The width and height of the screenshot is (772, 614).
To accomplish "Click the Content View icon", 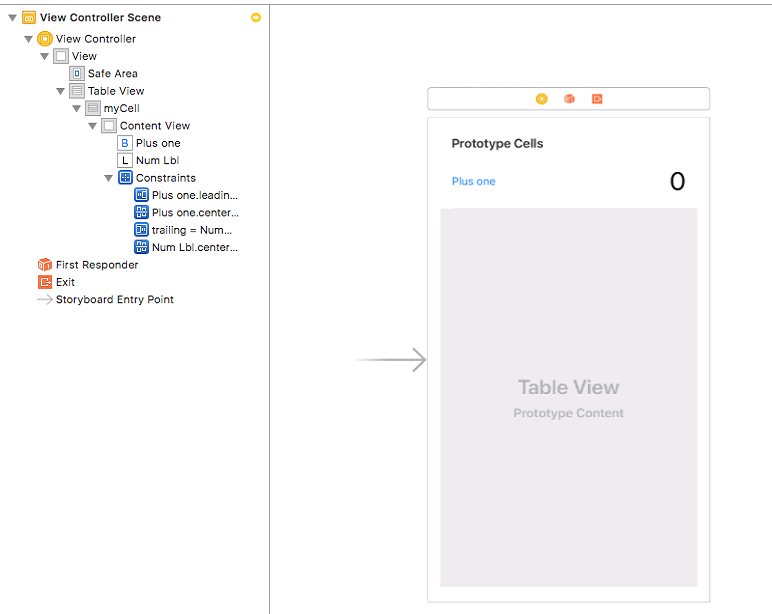I will click(109, 126).
